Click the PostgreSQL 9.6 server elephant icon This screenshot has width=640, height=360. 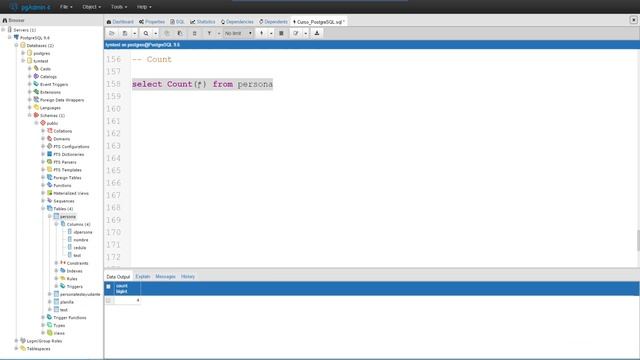pyautogui.click(x=16, y=37)
